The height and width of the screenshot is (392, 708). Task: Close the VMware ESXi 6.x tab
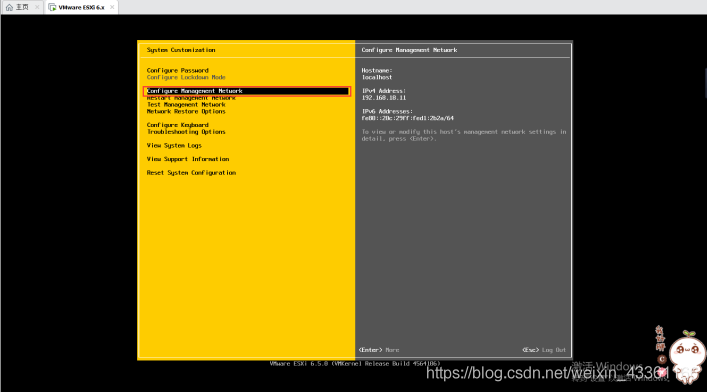[112, 7]
